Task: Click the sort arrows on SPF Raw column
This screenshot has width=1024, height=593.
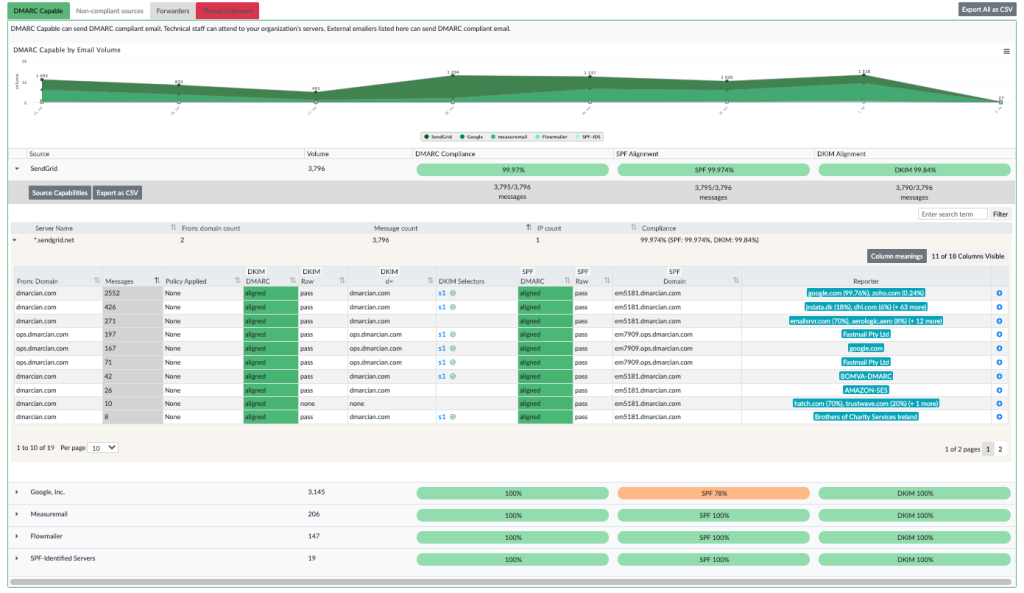Action: 607,281
